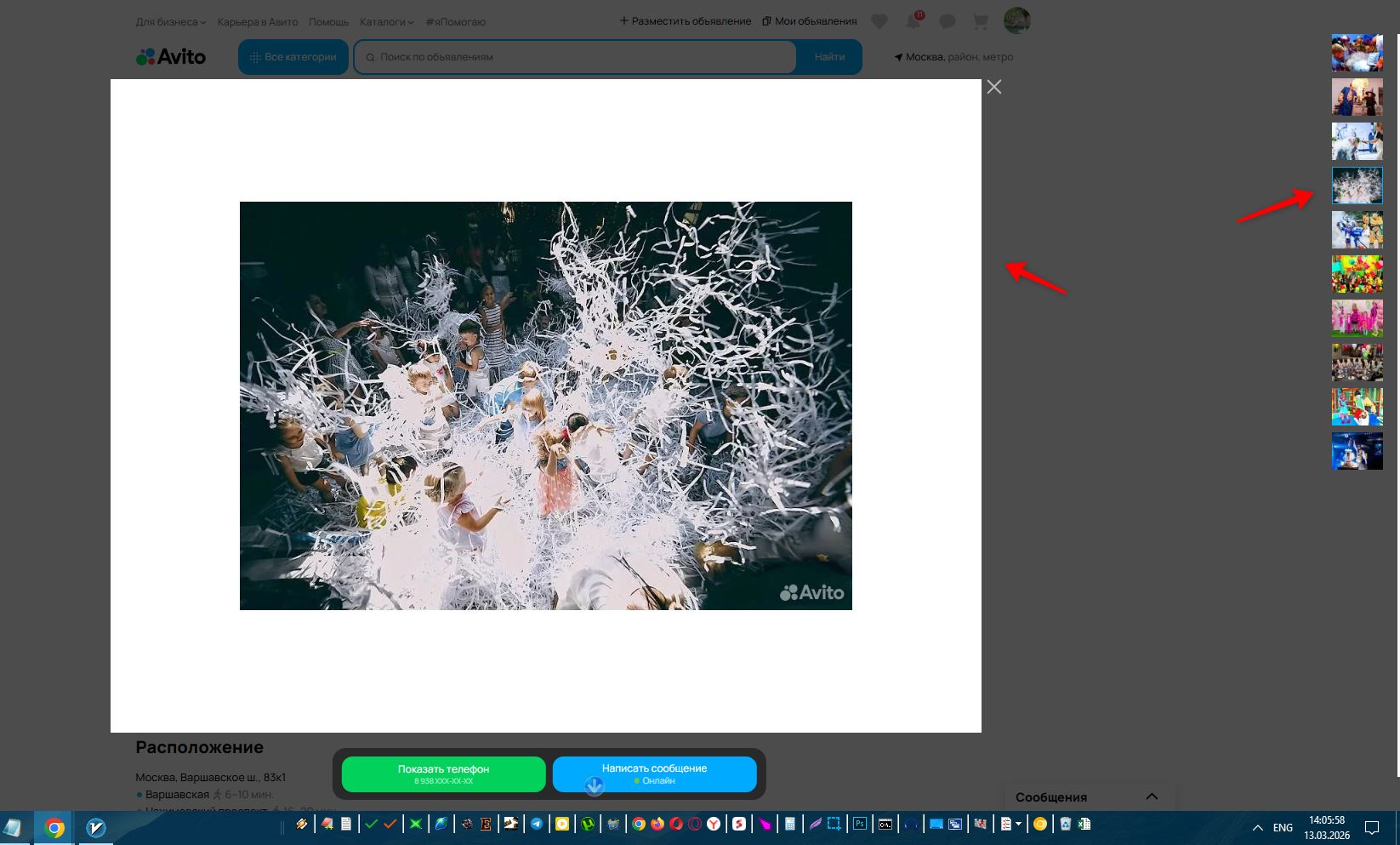Image resolution: width=1400 pixels, height=845 pixels.
Task: Click the Avito logo
Action: [x=171, y=57]
